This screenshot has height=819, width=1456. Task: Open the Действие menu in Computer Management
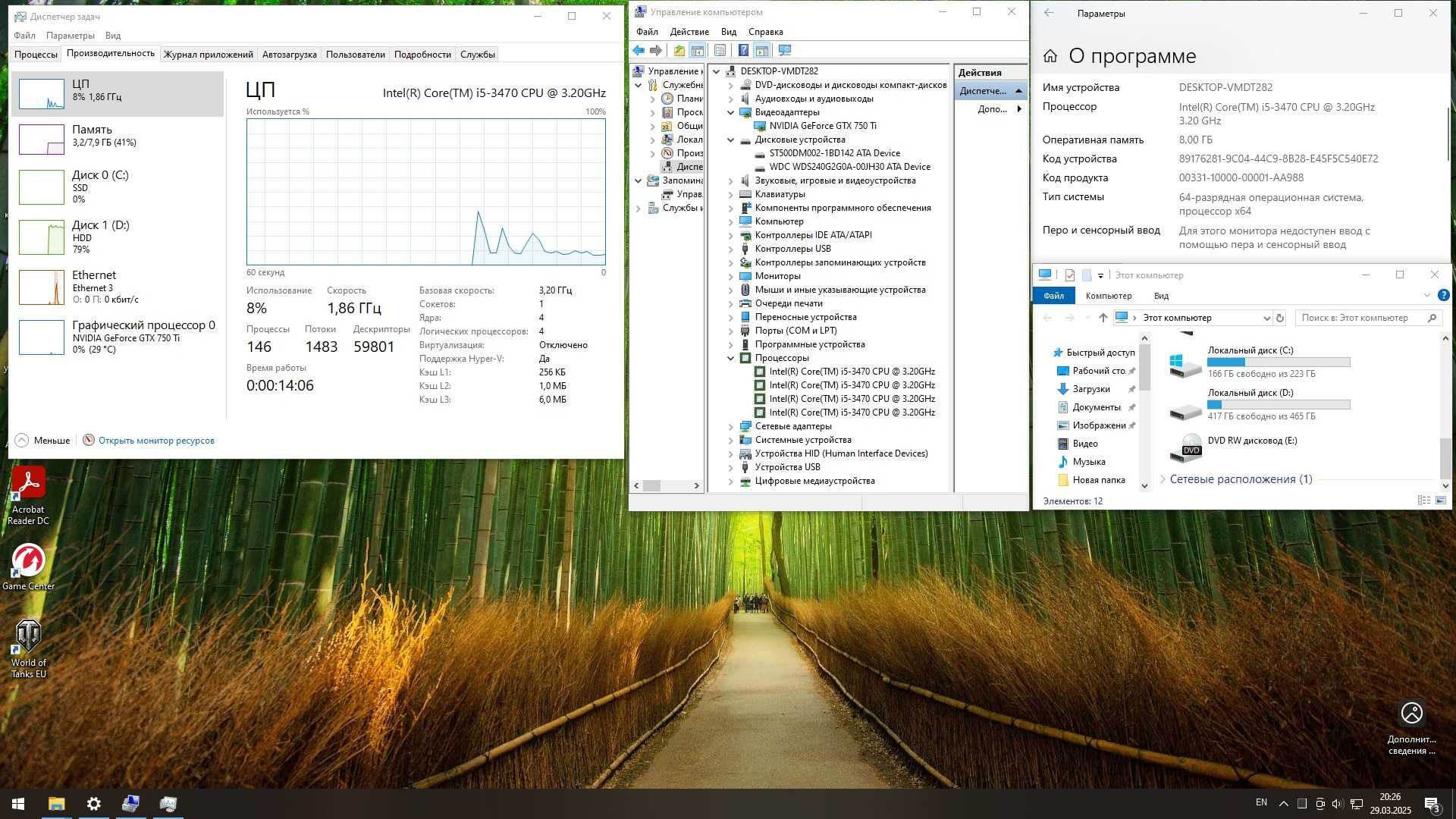point(689,32)
